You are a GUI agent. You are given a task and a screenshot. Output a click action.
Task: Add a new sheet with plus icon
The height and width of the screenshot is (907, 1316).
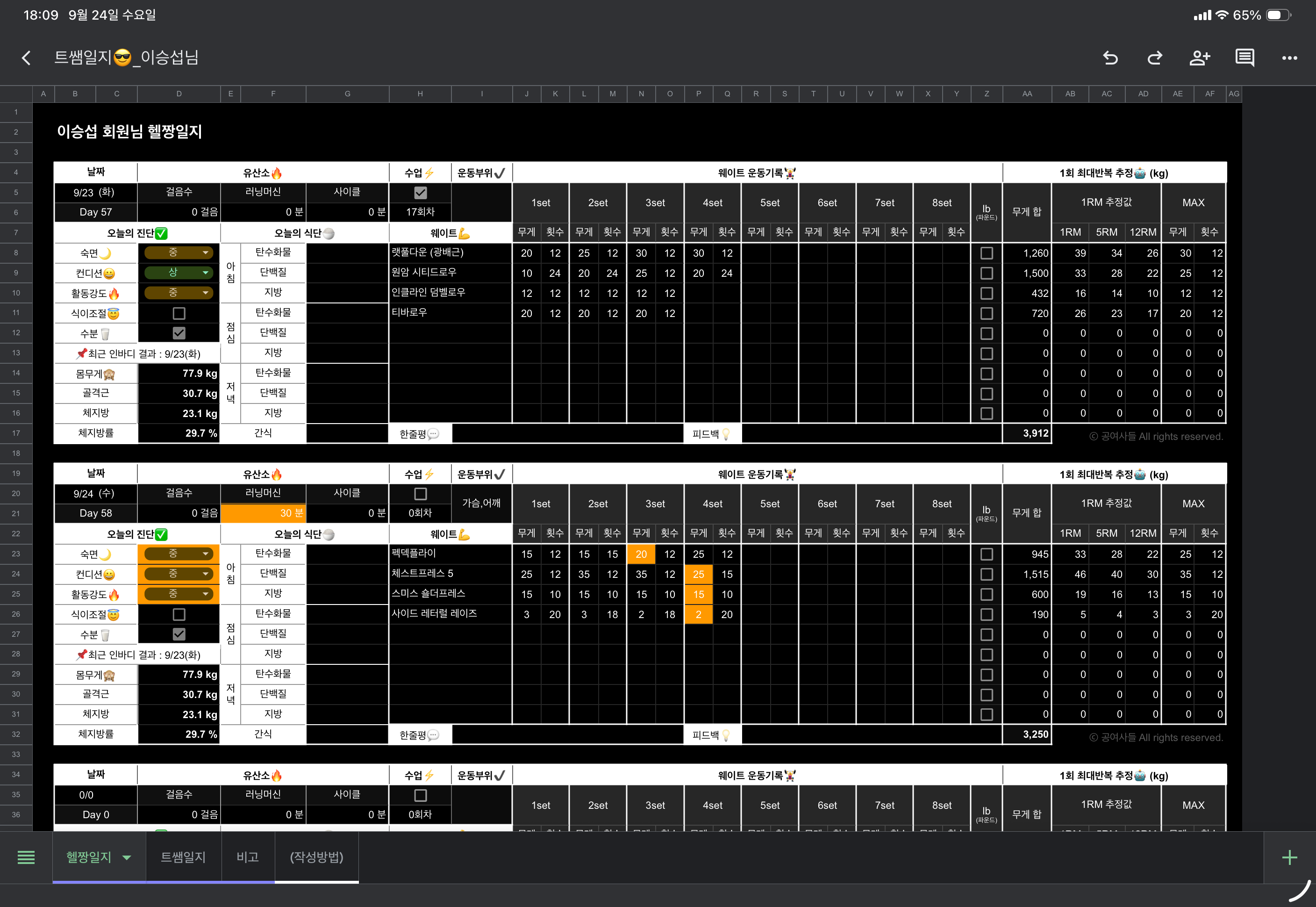click(1289, 857)
